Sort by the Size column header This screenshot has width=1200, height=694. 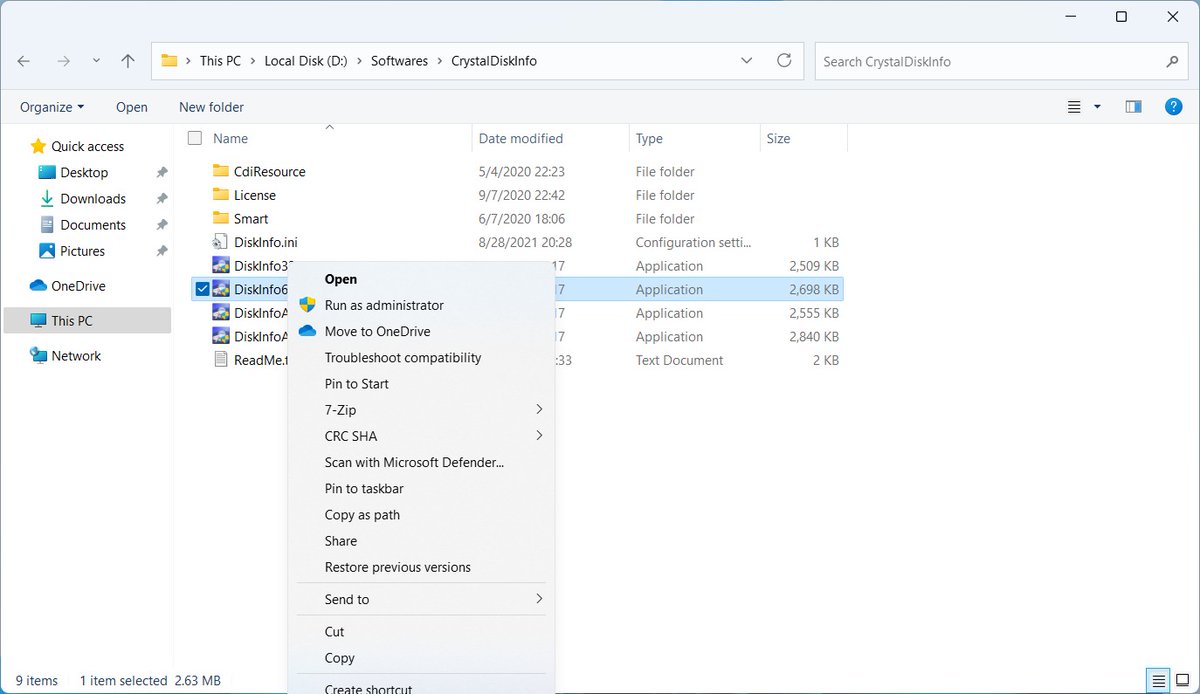point(778,138)
